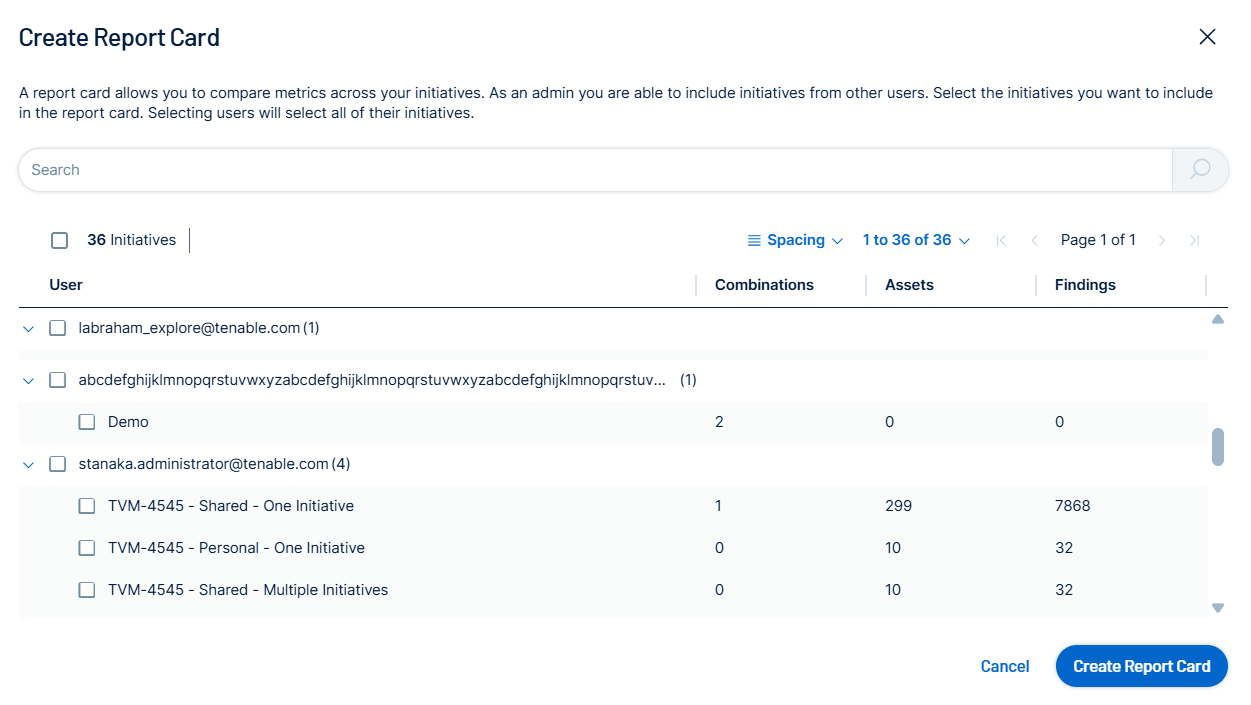This screenshot has height=705, width=1251.
Task: Jump to the last page arrow
Action: tap(1194, 240)
